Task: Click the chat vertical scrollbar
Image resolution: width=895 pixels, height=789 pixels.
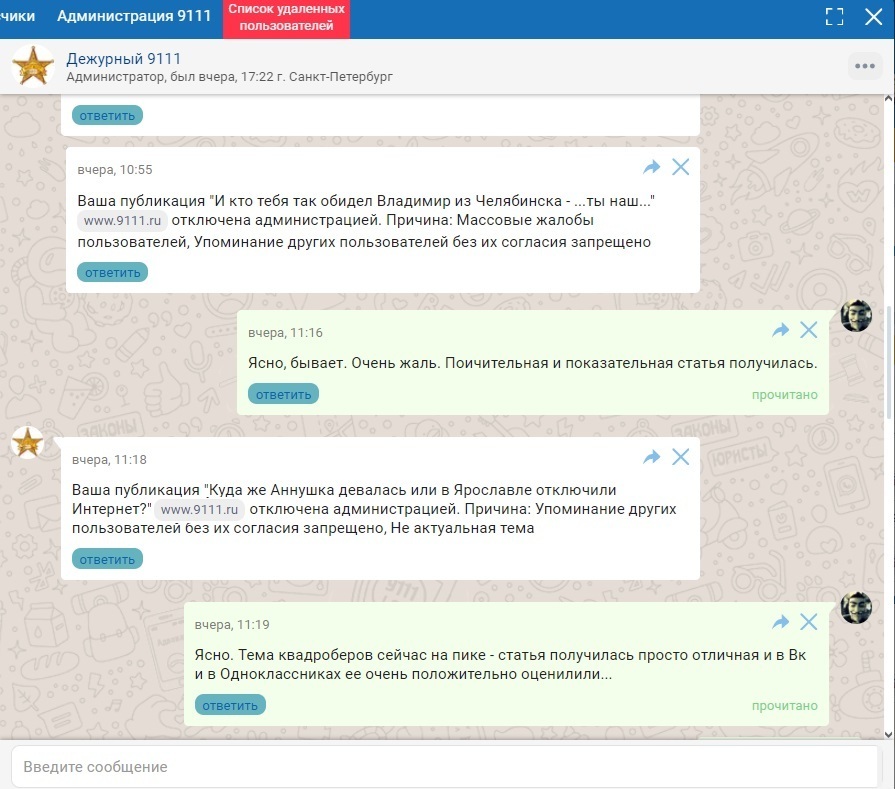Action: pyautogui.click(x=889, y=360)
